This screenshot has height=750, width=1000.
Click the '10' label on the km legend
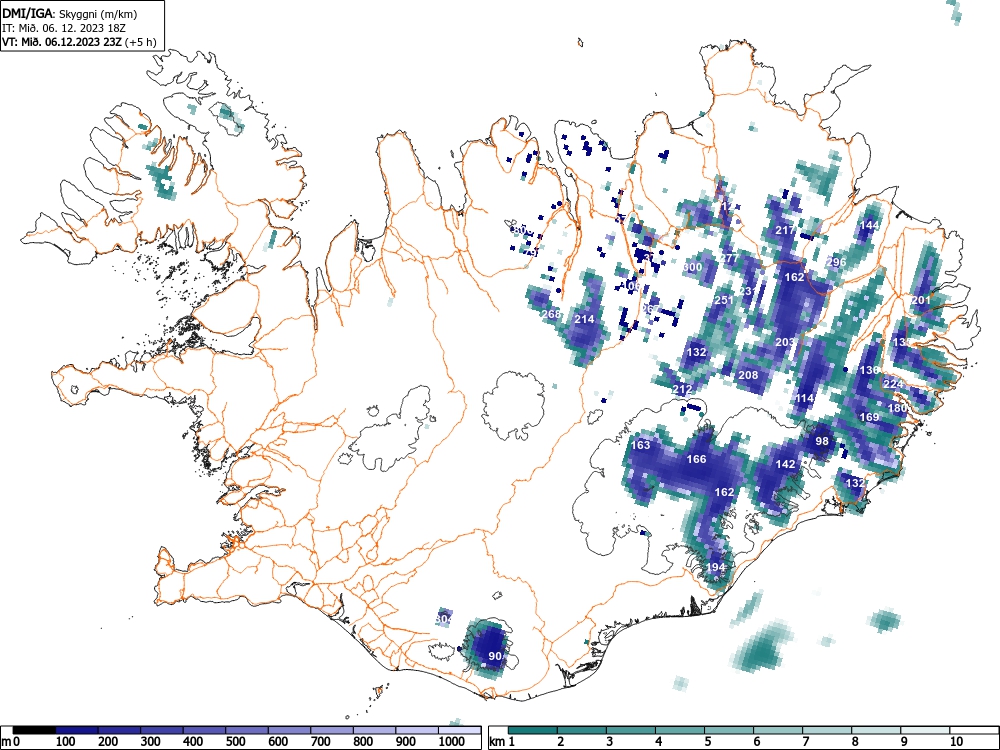pyautogui.click(x=956, y=742)
